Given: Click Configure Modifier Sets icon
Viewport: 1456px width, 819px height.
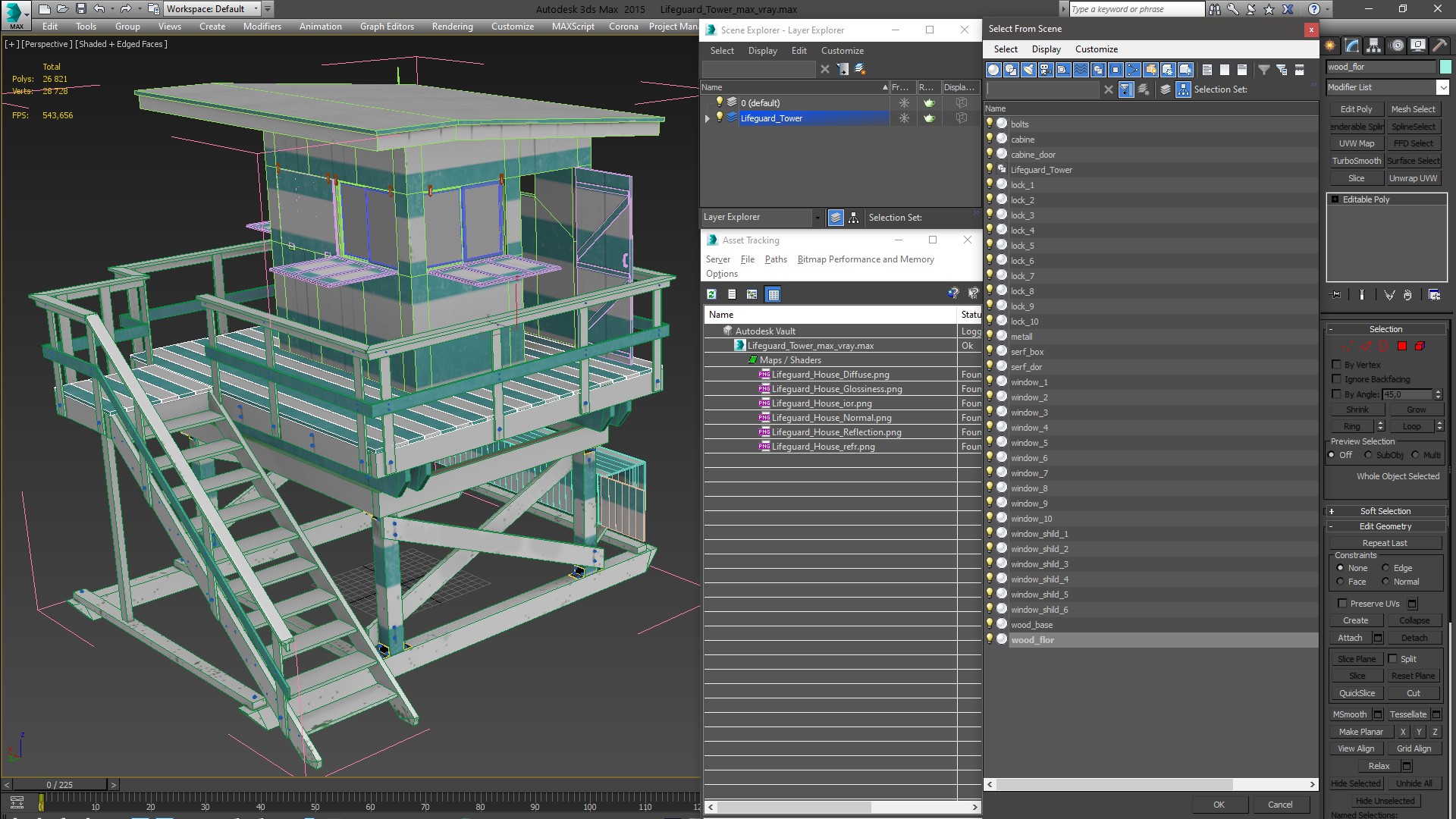Looking at the screenshot, I should tap(1434, 294).
